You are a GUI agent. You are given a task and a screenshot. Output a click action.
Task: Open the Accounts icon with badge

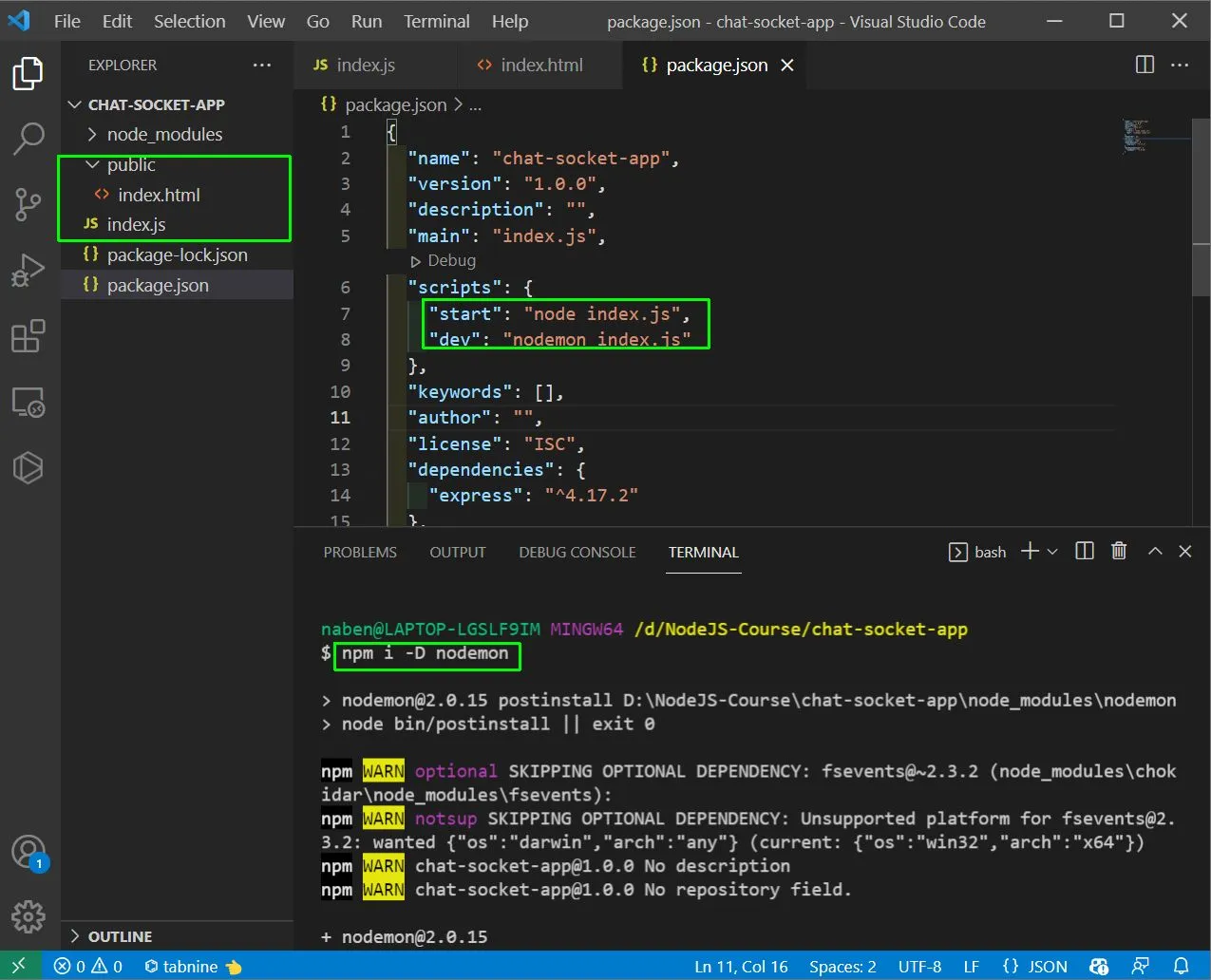(x=28, y=852)
